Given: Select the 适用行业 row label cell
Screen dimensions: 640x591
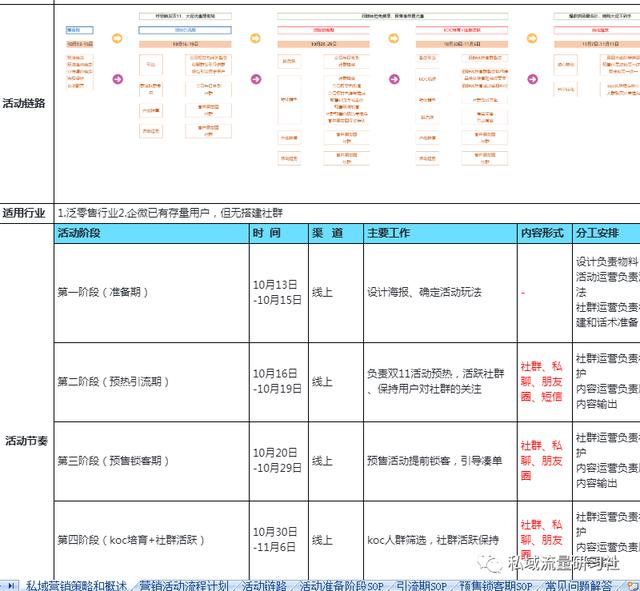Looking at the screenshot, I should click(x=27, y=213).
